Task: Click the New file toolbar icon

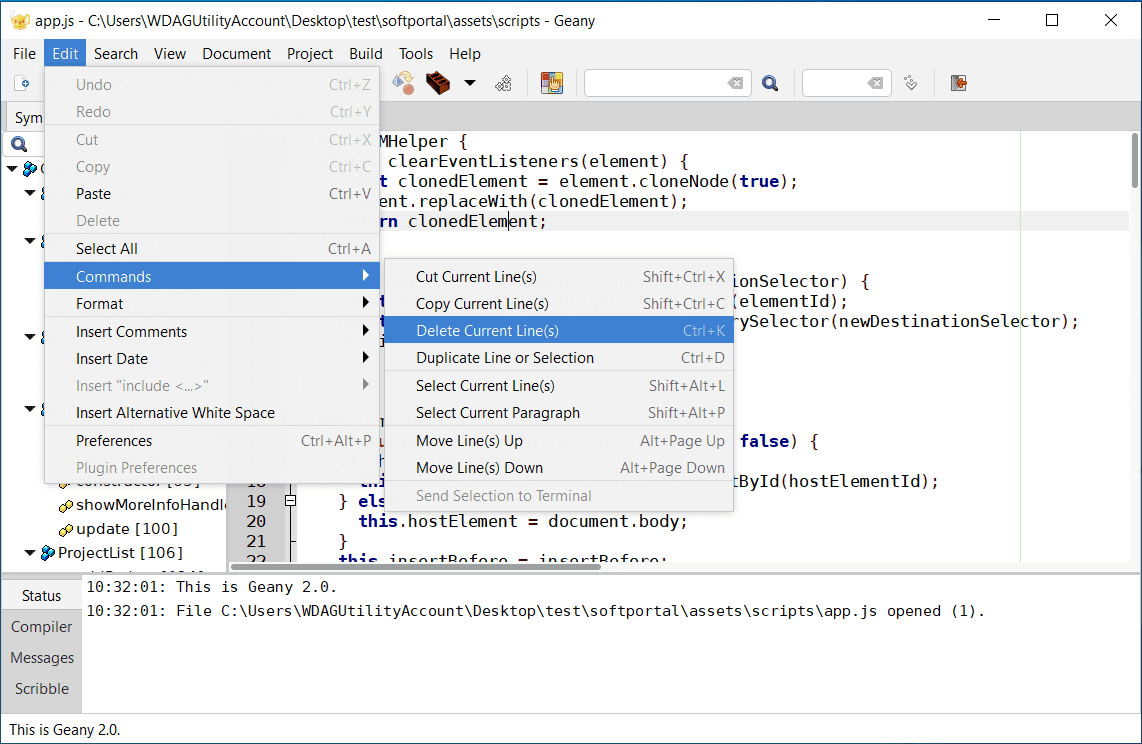Action: (23, 84)
